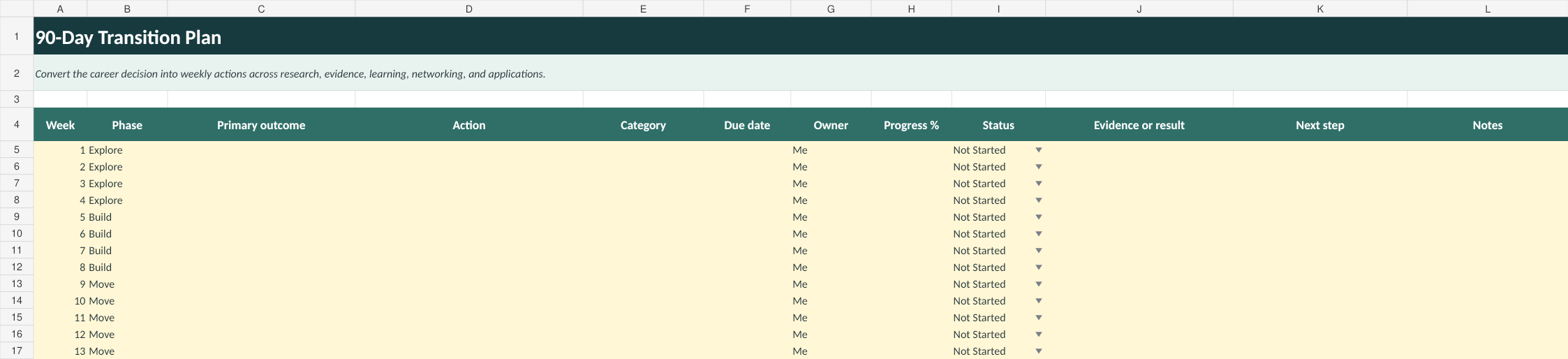Click 'Me' owner cell in Week 7 row
The height and width of the screenshot is (359, 1568).
[x=831, y=251]
